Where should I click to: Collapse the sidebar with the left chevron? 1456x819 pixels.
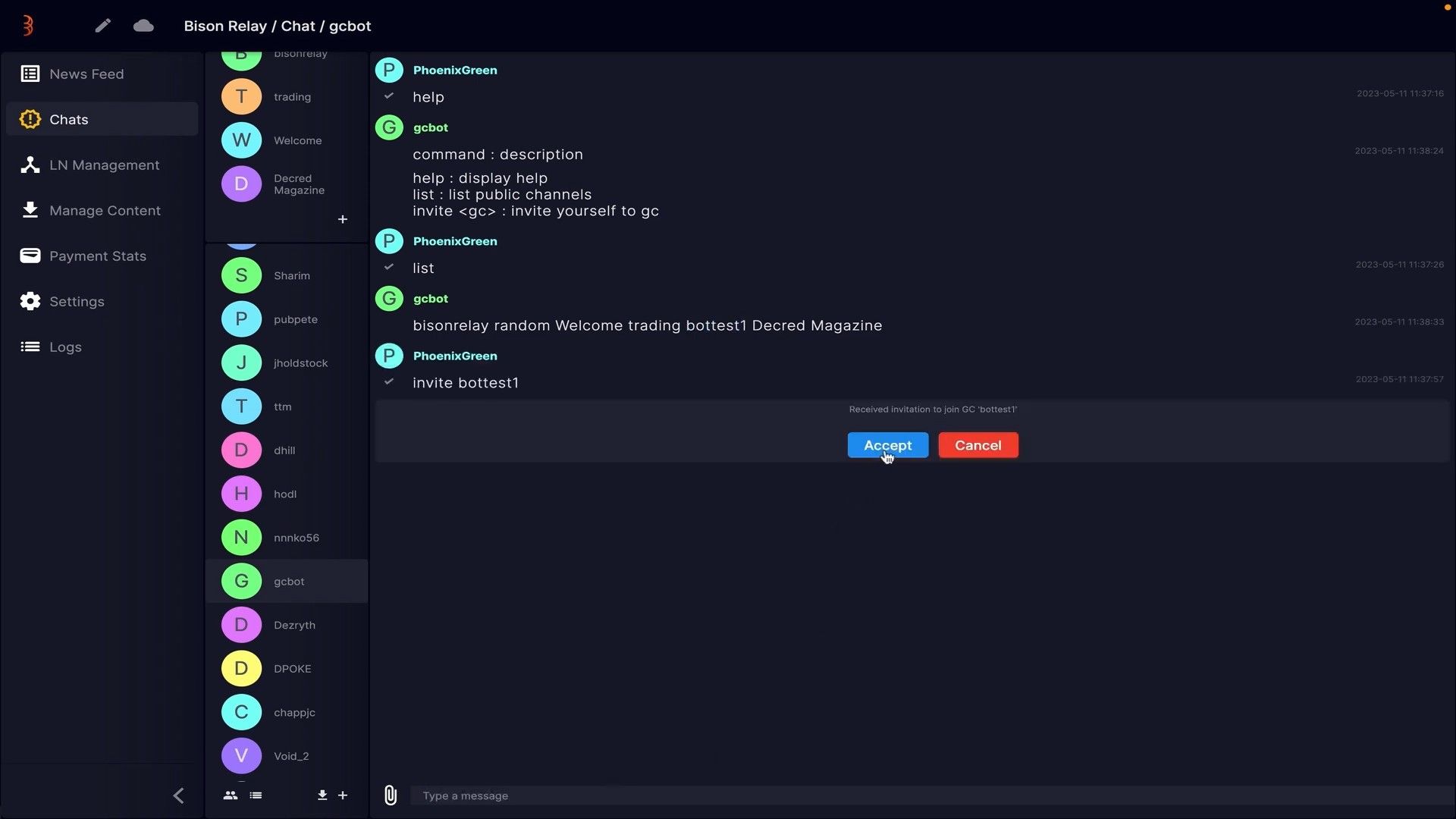[179, 795]
